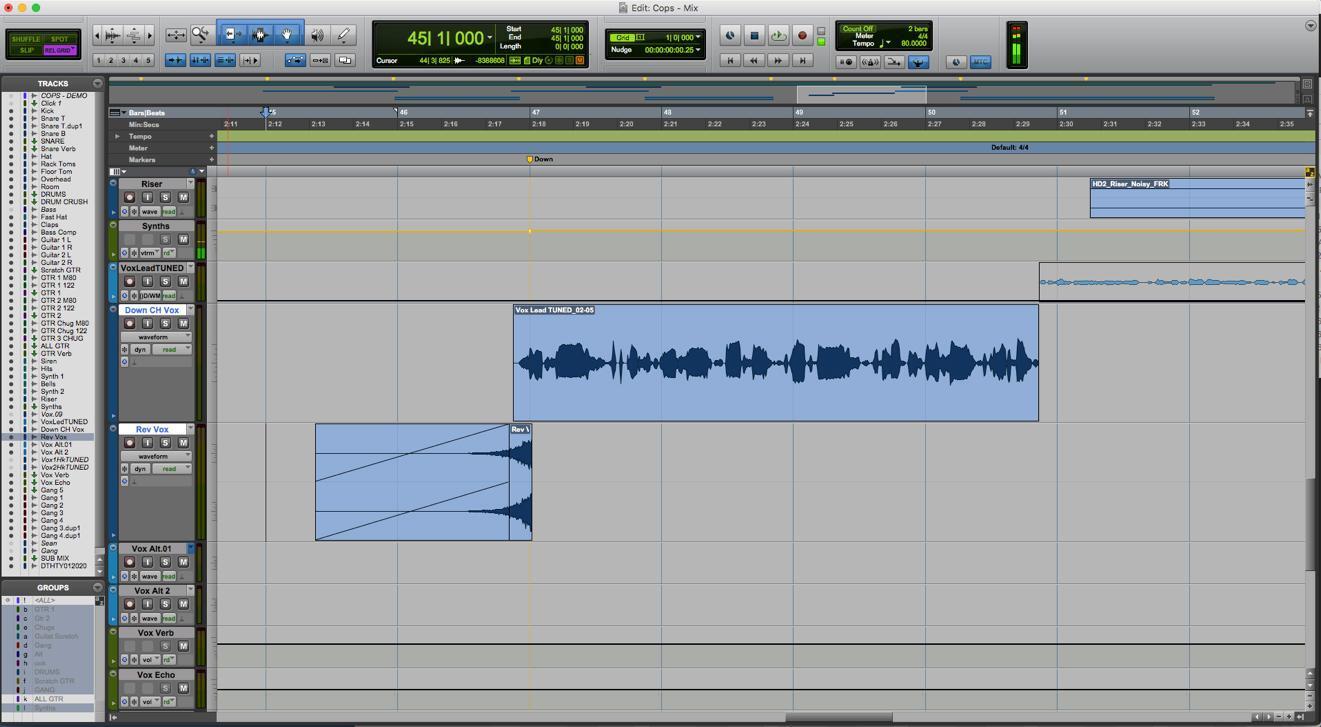
Task: Select the Grabber hand tool
Action: click(x=287, y=35)
